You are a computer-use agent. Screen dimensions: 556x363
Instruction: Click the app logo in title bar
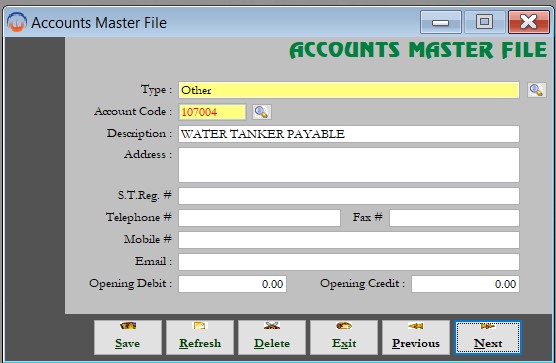[16, 22]
